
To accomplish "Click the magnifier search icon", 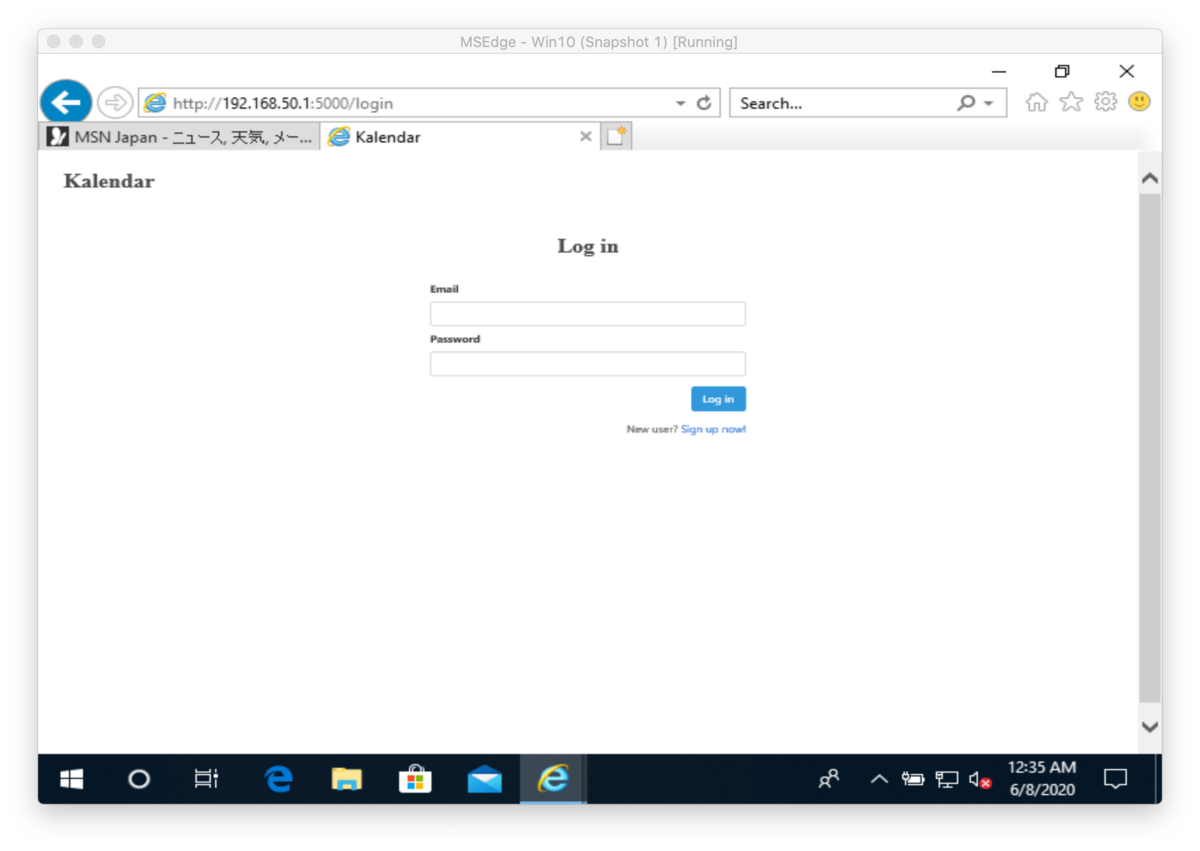I will pos(966,103).
